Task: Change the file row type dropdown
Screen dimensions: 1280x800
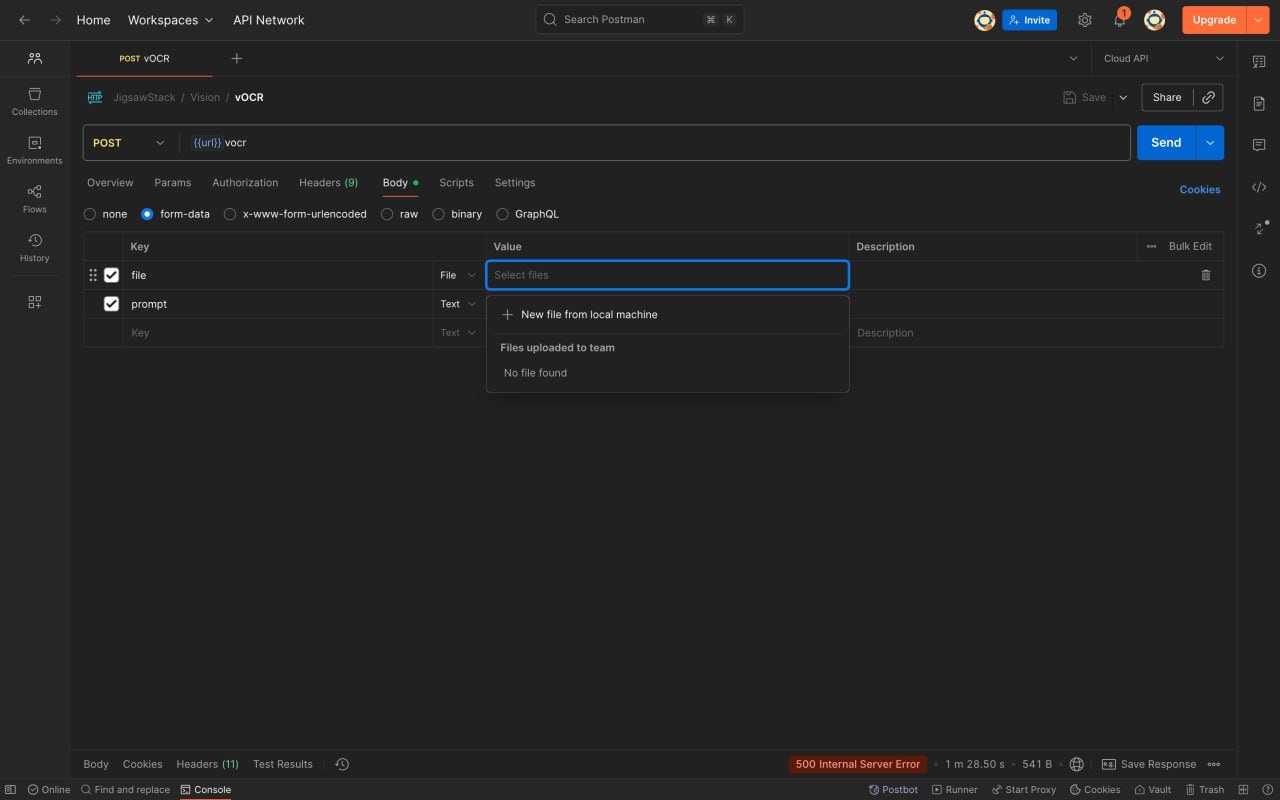Action: 458,275
